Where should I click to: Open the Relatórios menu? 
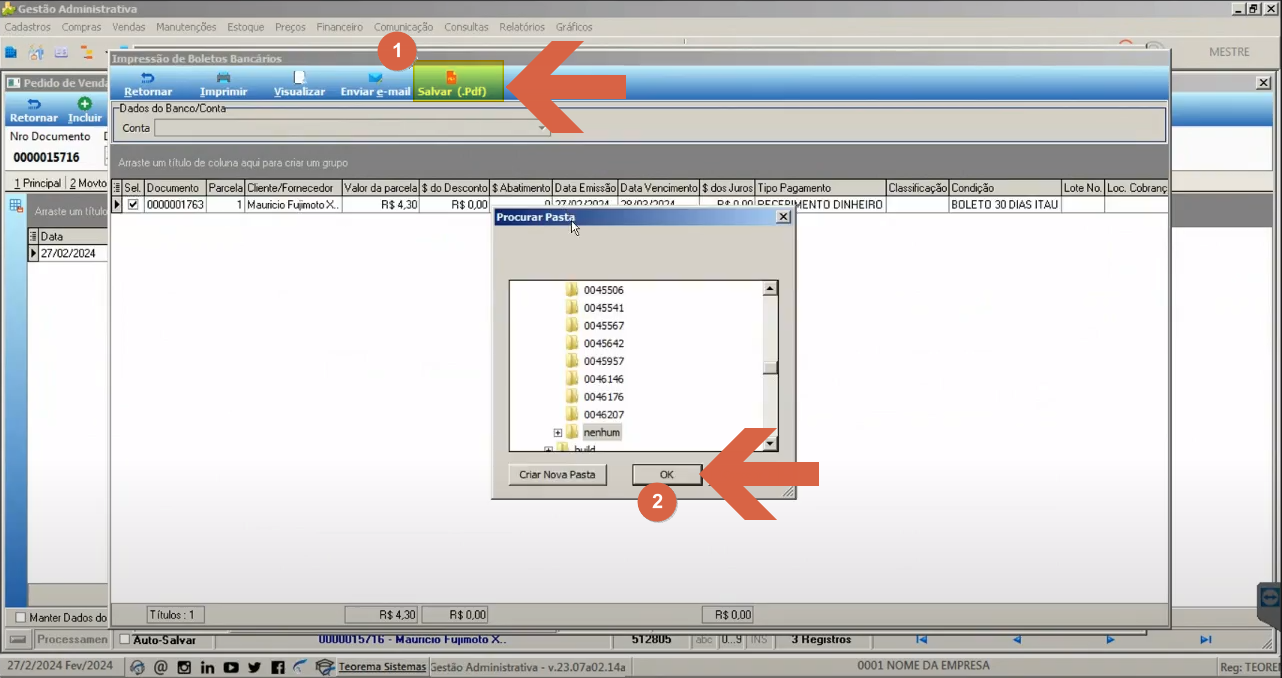(x=522, y=27)
